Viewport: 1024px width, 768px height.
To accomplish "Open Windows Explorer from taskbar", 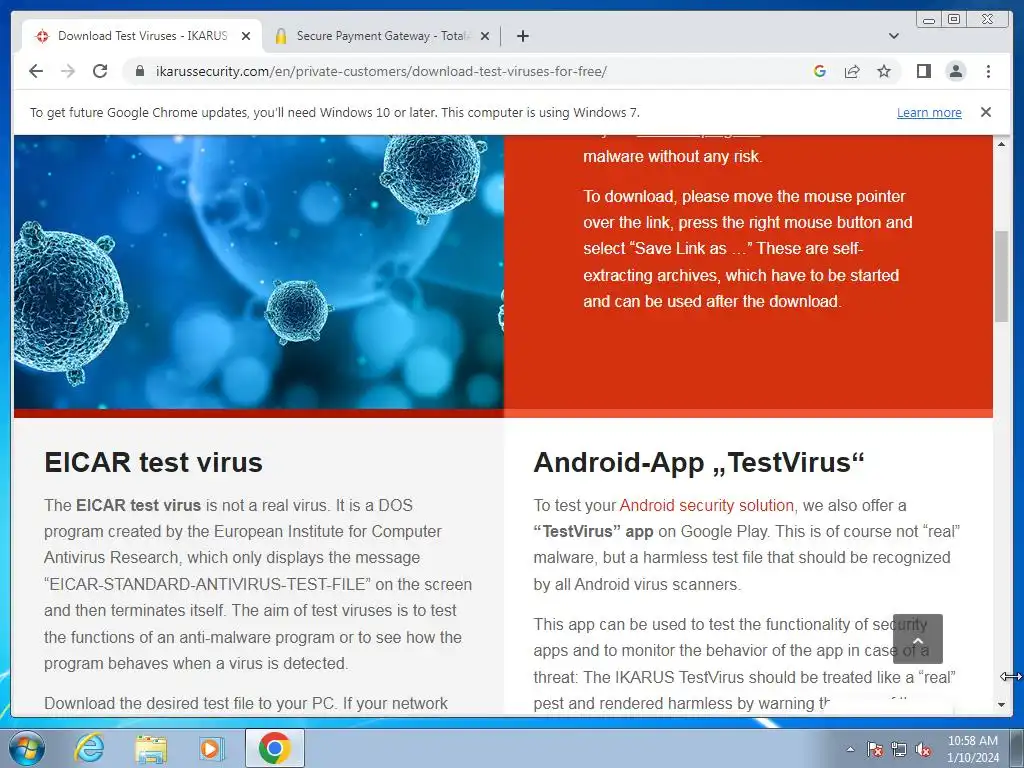I will 151,748.
